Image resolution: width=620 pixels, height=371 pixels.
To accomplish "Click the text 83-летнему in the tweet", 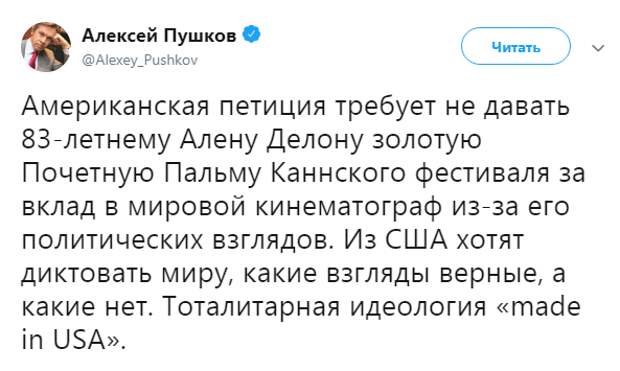I will [95, 140].
